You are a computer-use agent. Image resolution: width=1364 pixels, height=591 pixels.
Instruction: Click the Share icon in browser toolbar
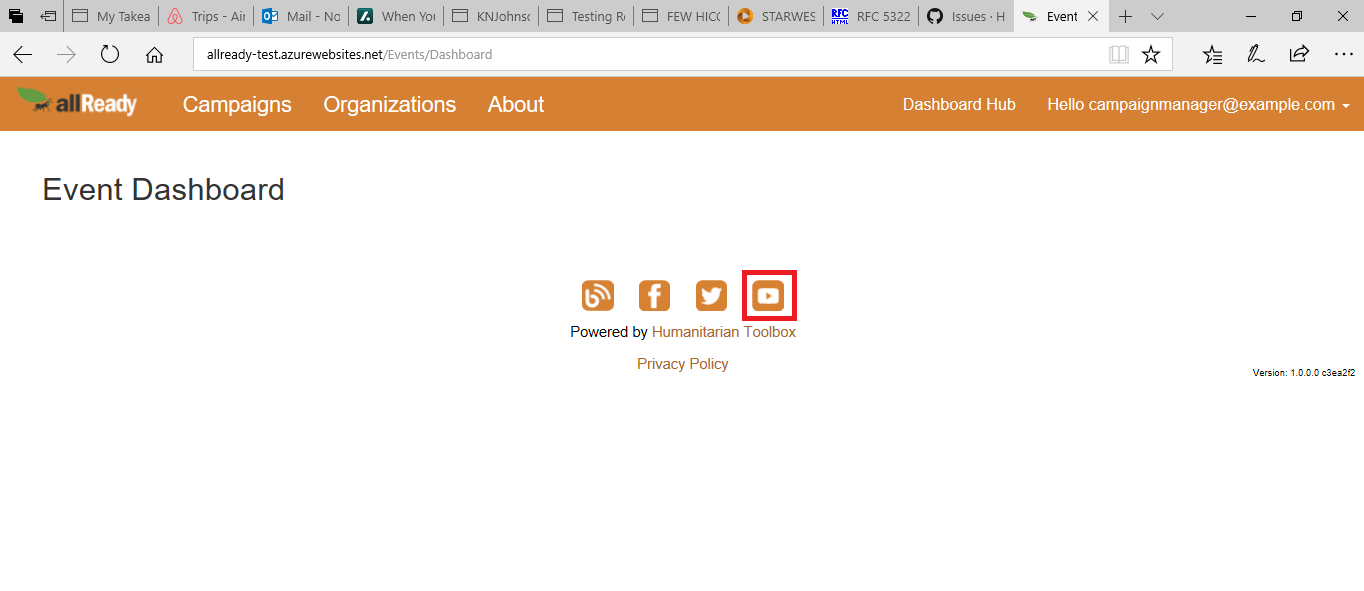pos(1299,54)
